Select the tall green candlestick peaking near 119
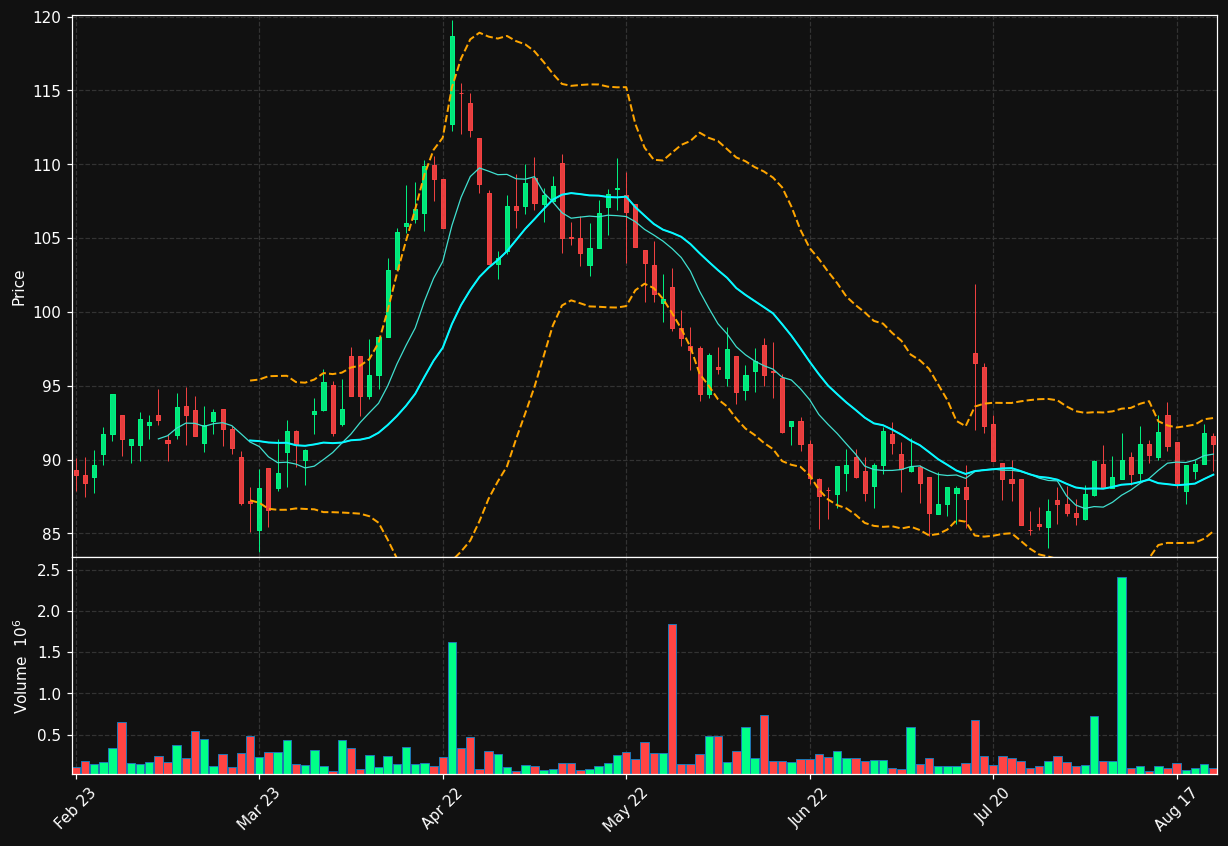 click(452, 80)
